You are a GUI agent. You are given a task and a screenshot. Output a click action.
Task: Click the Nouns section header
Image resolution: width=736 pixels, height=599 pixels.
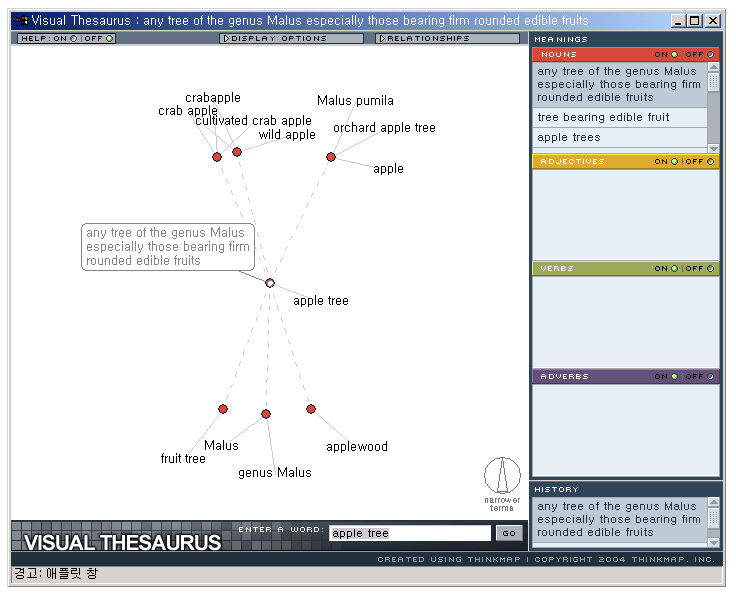[x=626, y=54]
